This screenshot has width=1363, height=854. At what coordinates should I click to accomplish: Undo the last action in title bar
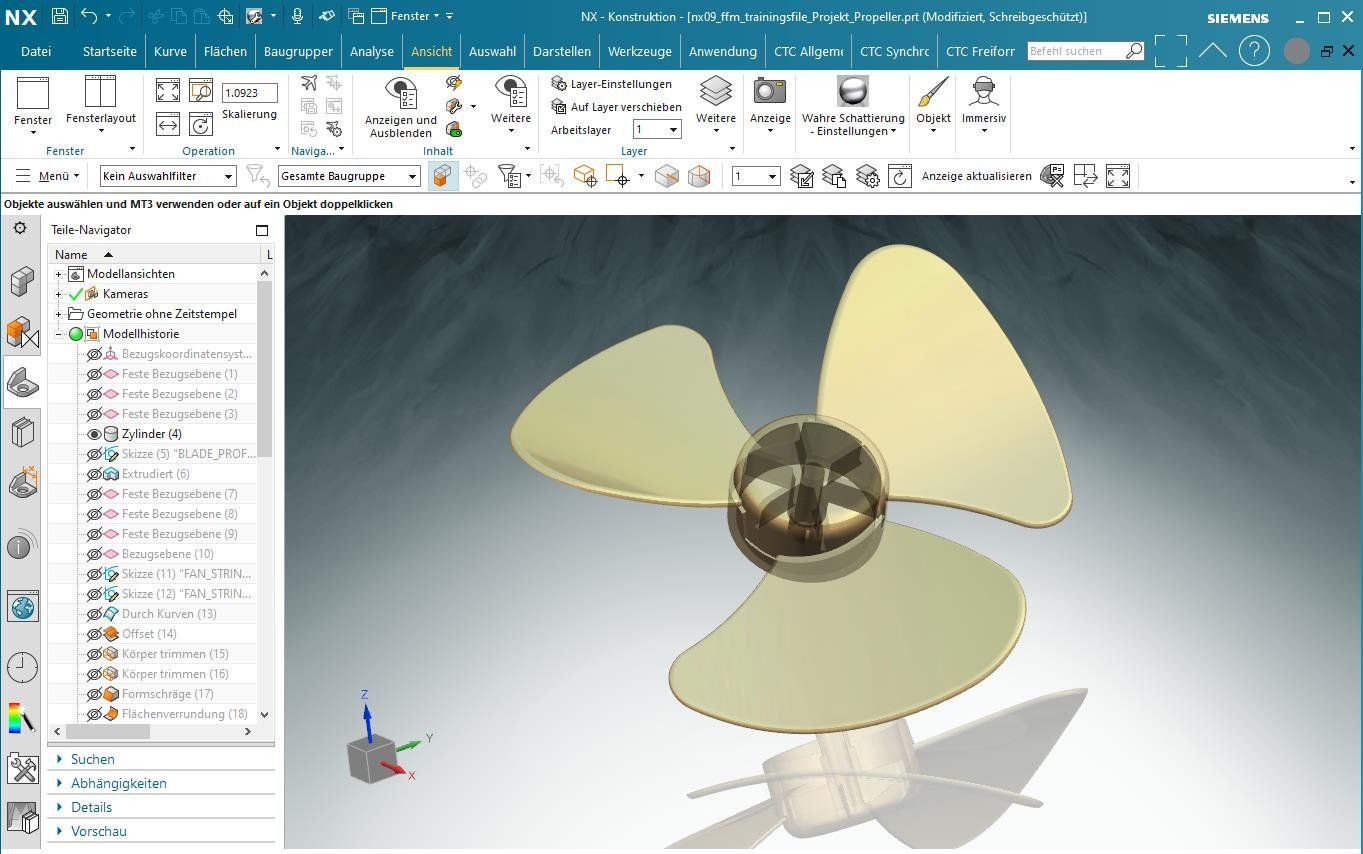[x=89, y=16]
